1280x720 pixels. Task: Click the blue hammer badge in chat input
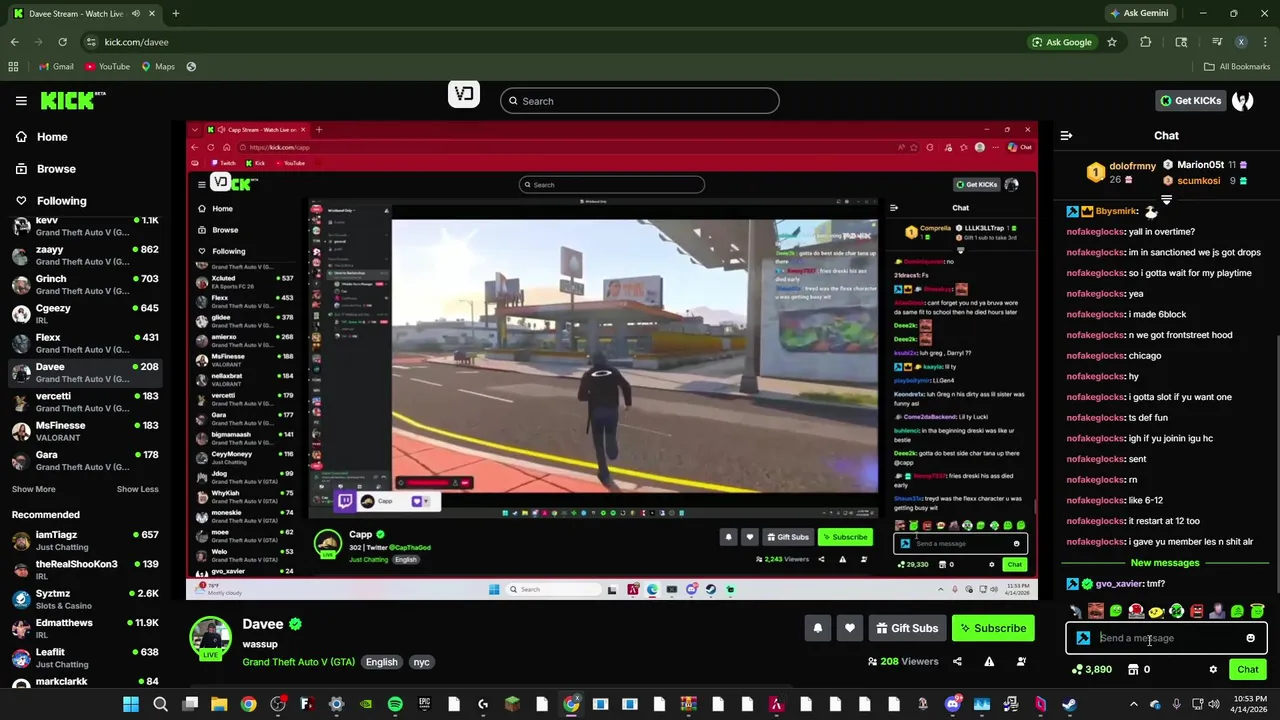[x=1083, y=638]
